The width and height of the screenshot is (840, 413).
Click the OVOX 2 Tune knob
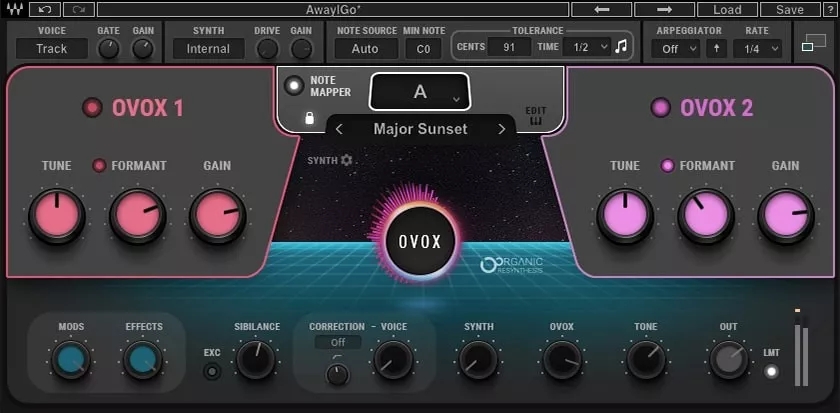[x=625, y=215]
